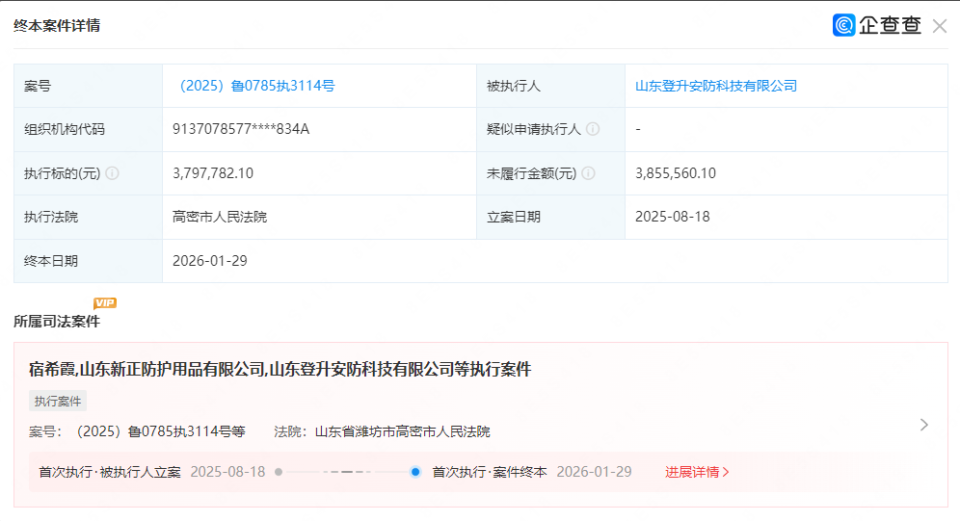Click the 立案日期 label cell
The width and height of the screenshot is (960, 521).
point(550,217)
